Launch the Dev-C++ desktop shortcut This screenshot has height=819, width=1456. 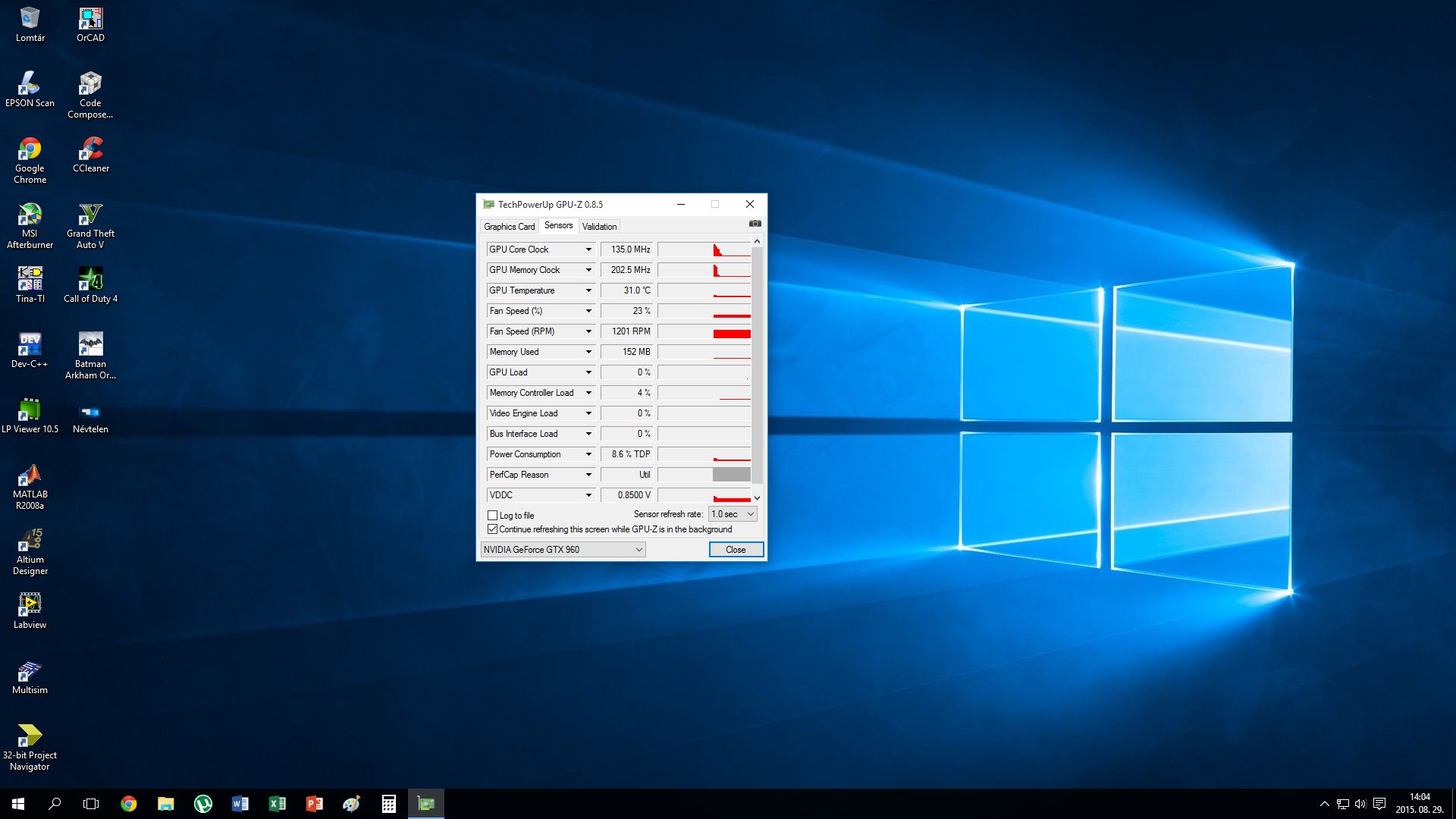(x=30, y=350)
